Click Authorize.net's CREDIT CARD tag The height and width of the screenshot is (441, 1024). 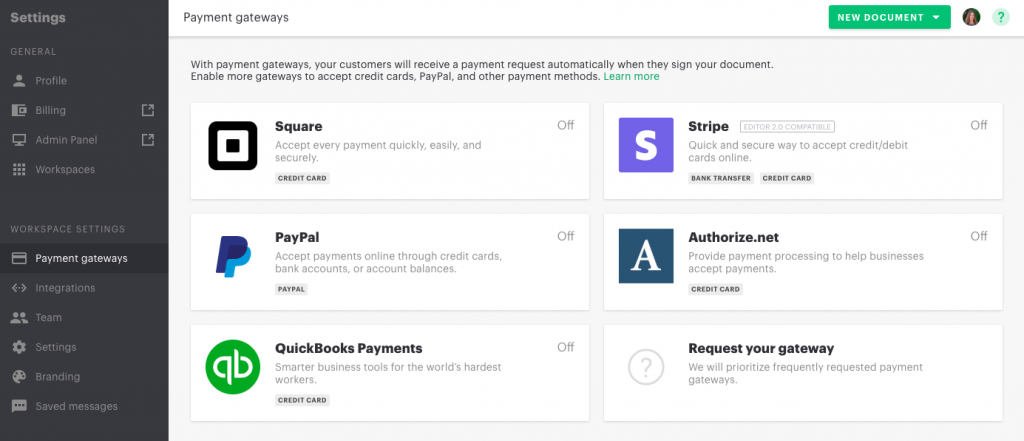(715, 289)
